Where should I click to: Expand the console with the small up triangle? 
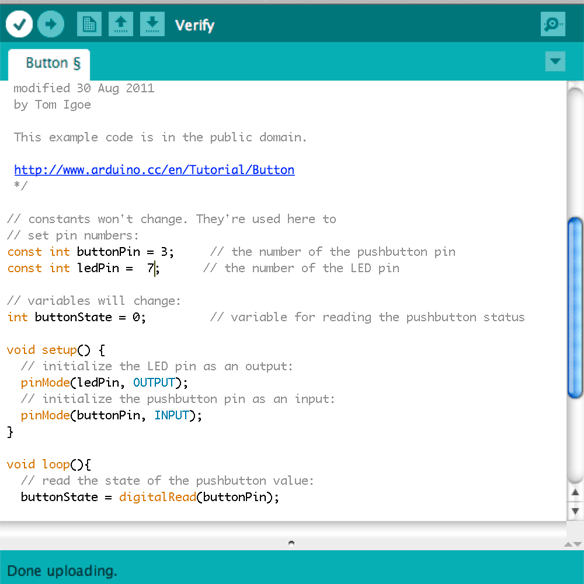click(x=568, y=545)
